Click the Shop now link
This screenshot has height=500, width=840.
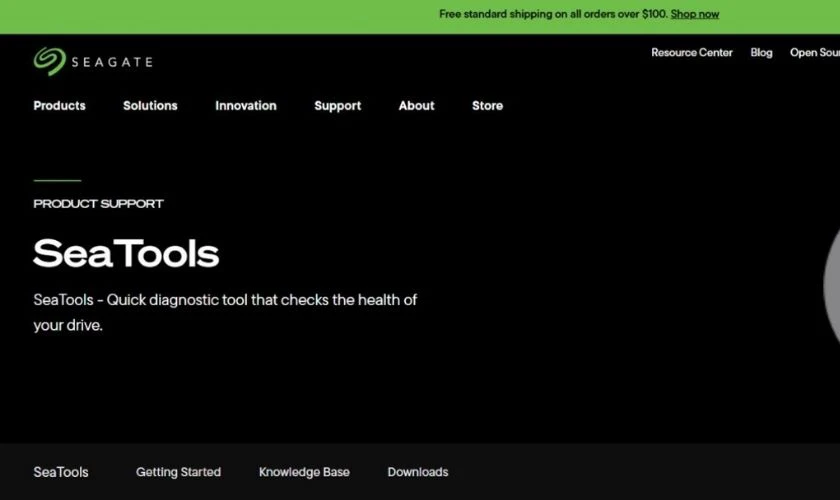tap(695, 14)
